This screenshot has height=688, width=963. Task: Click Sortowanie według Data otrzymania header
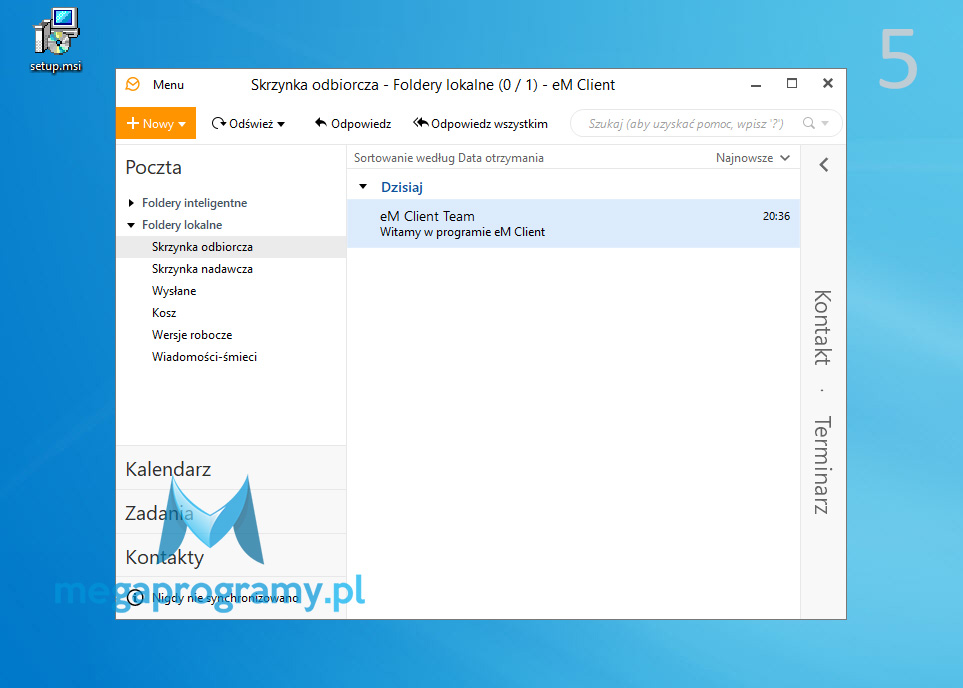pos(448,158)
